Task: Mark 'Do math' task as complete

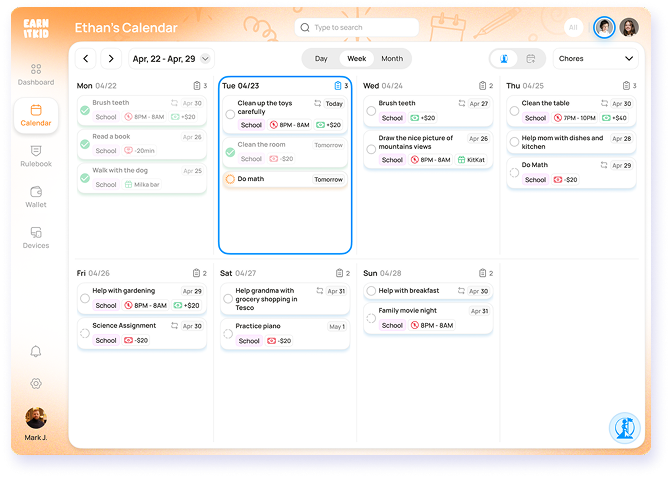Action: [230, 179]
